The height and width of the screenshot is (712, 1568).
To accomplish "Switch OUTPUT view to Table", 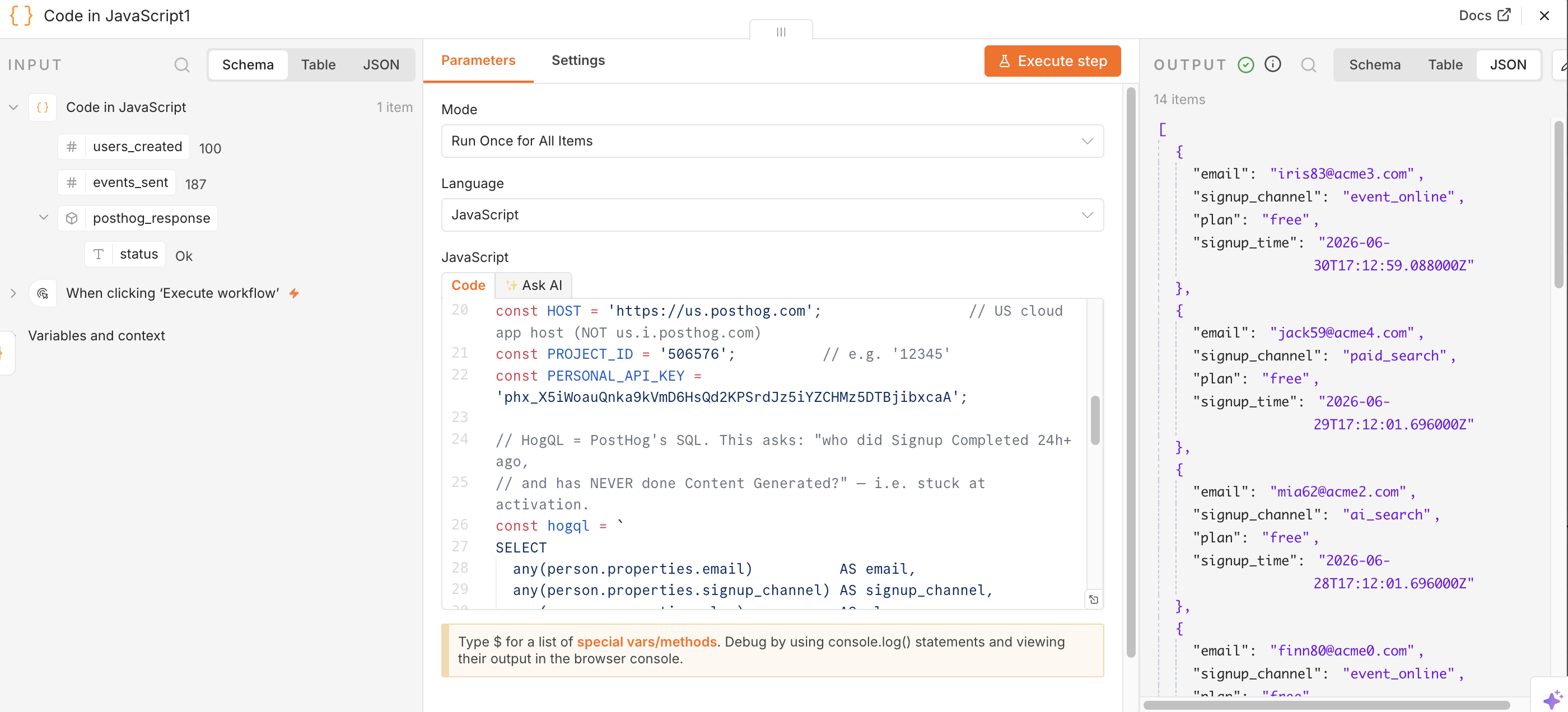I will click(1445, 64).
